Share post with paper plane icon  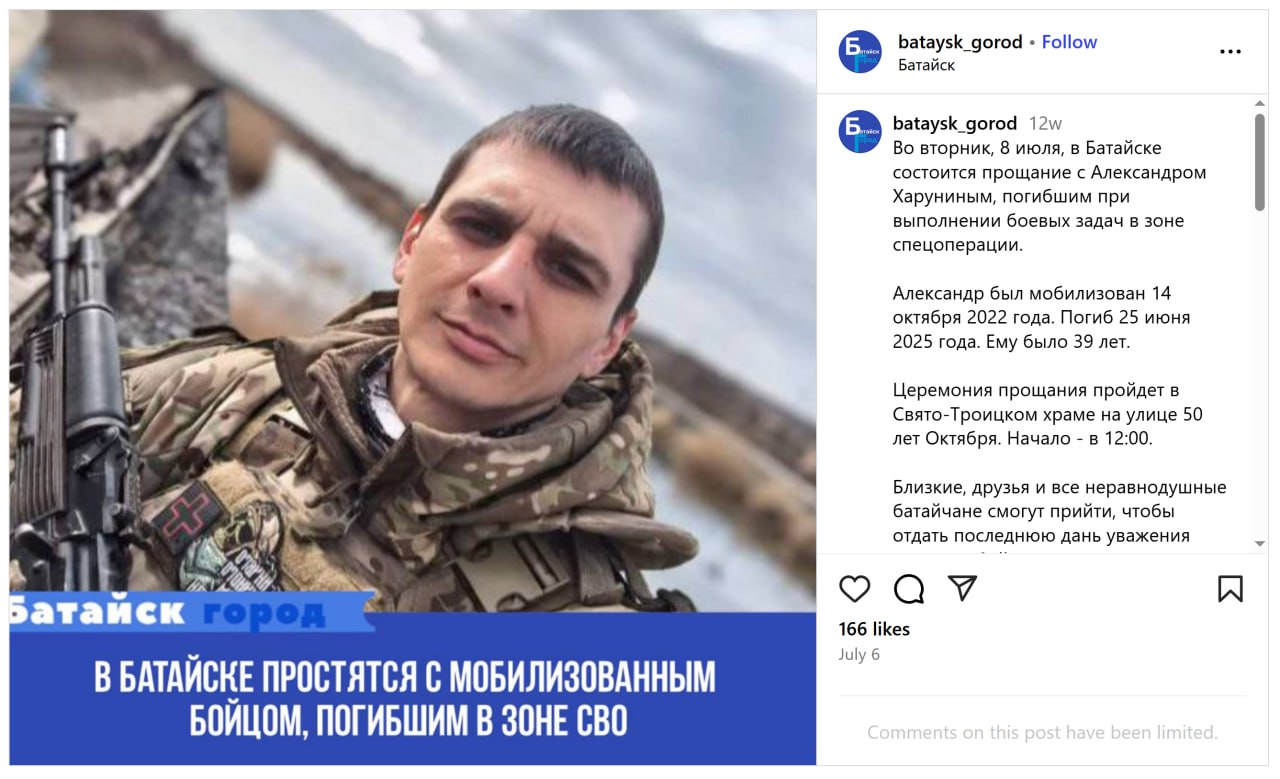tap(962, 588)
